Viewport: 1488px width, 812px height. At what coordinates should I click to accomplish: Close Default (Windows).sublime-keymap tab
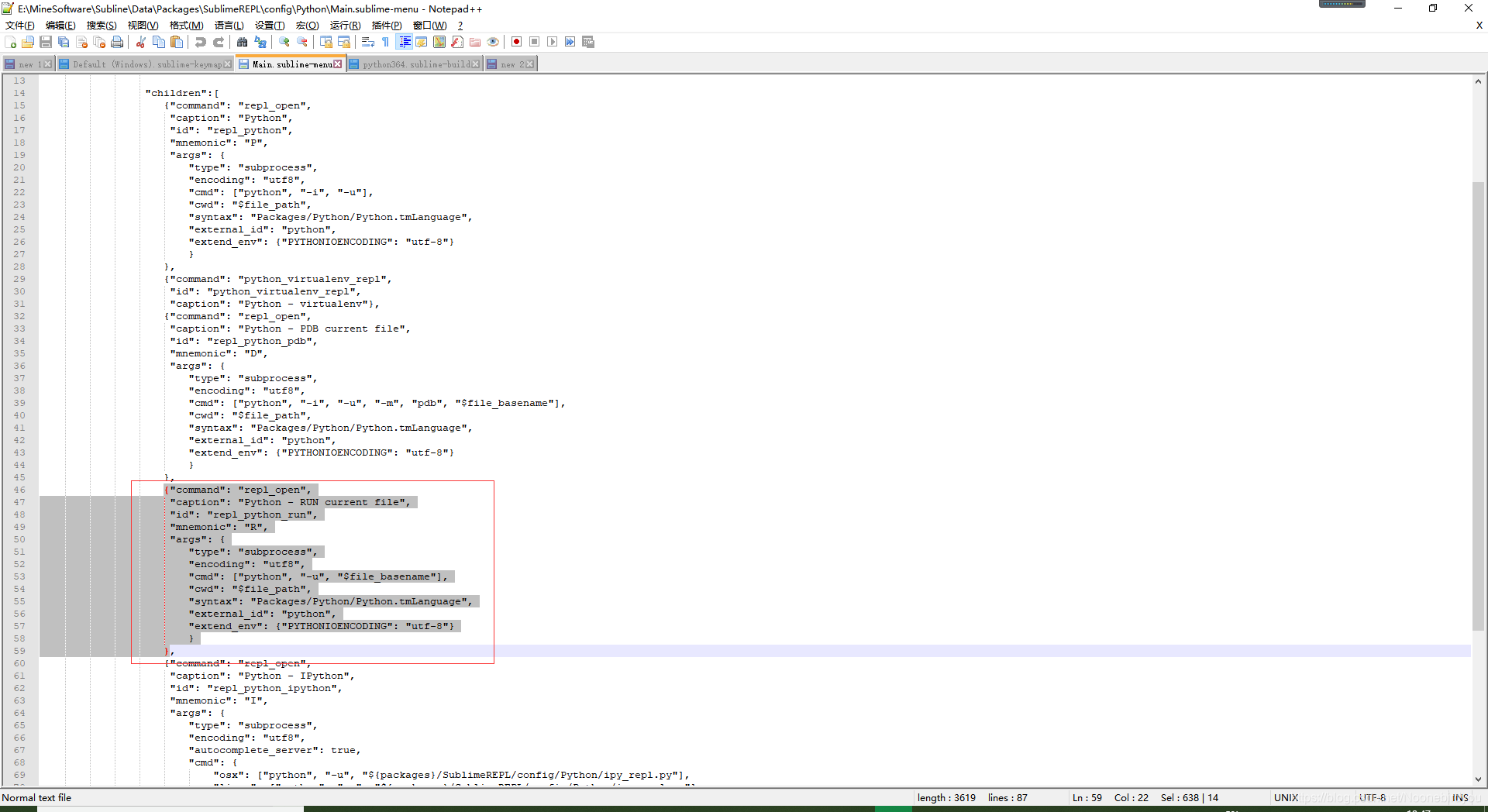coord(228,64)
